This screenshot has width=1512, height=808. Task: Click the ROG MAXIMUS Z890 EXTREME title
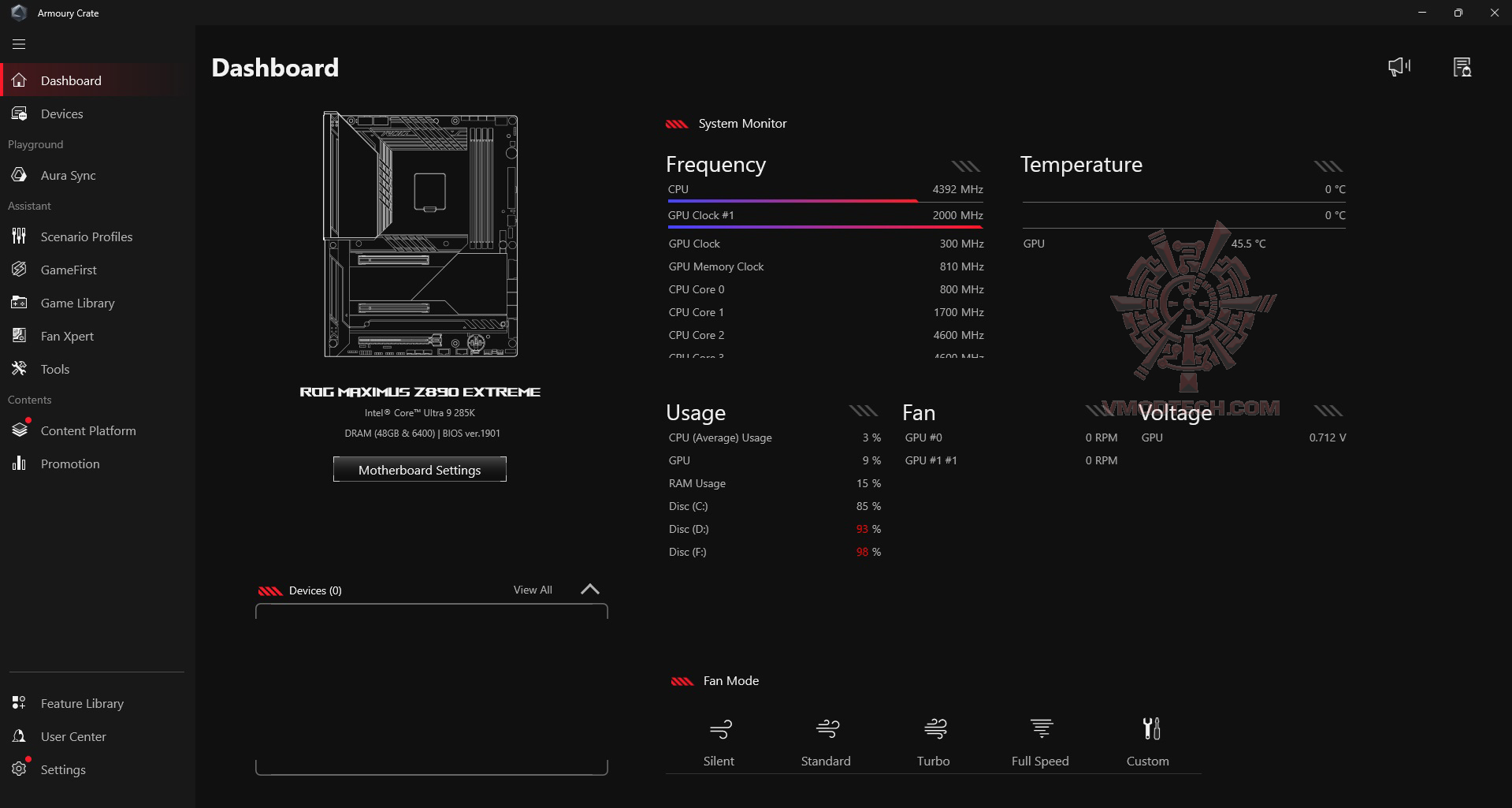(420, 392)
